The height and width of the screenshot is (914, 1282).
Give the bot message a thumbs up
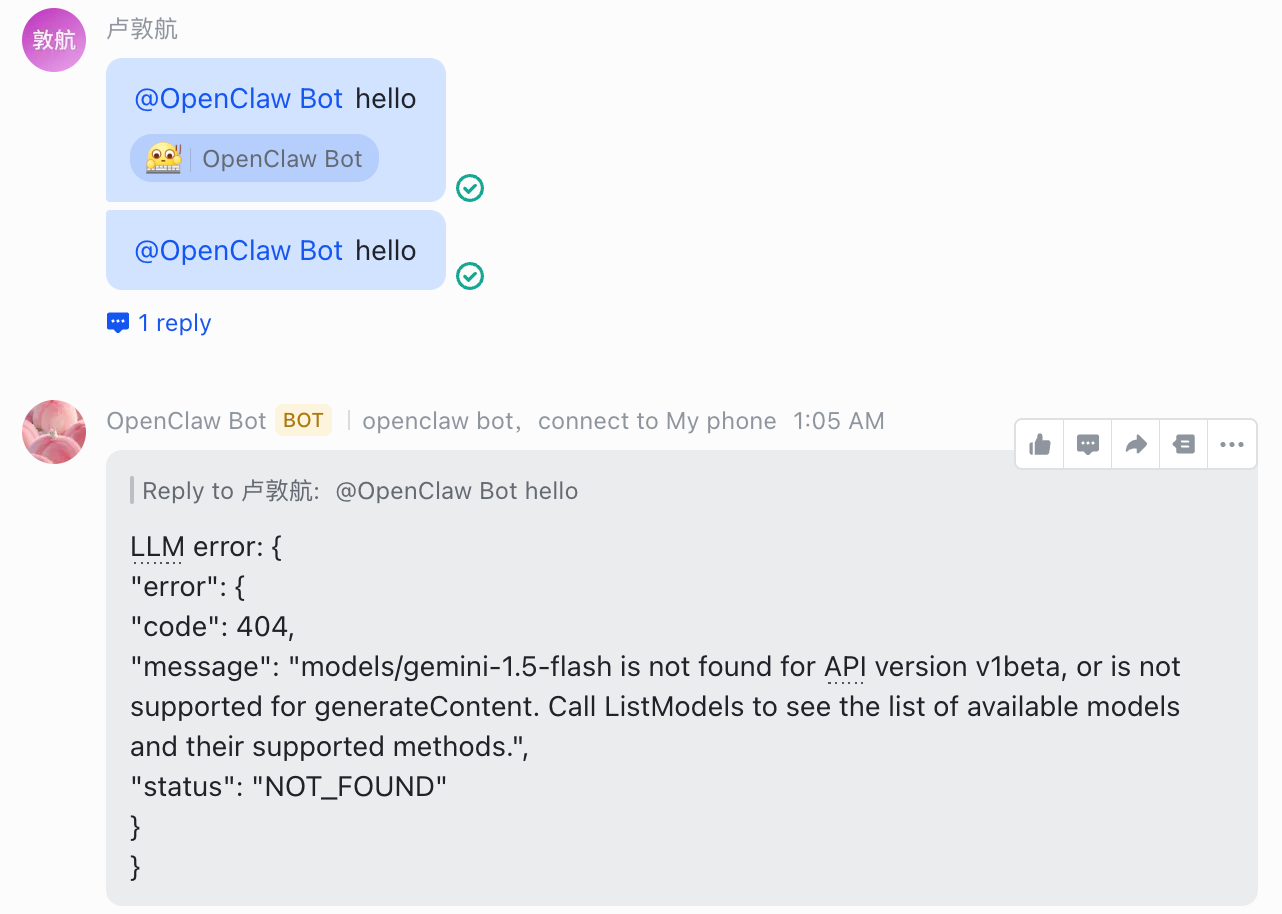pyautogui.click(x=1040, y=444)
